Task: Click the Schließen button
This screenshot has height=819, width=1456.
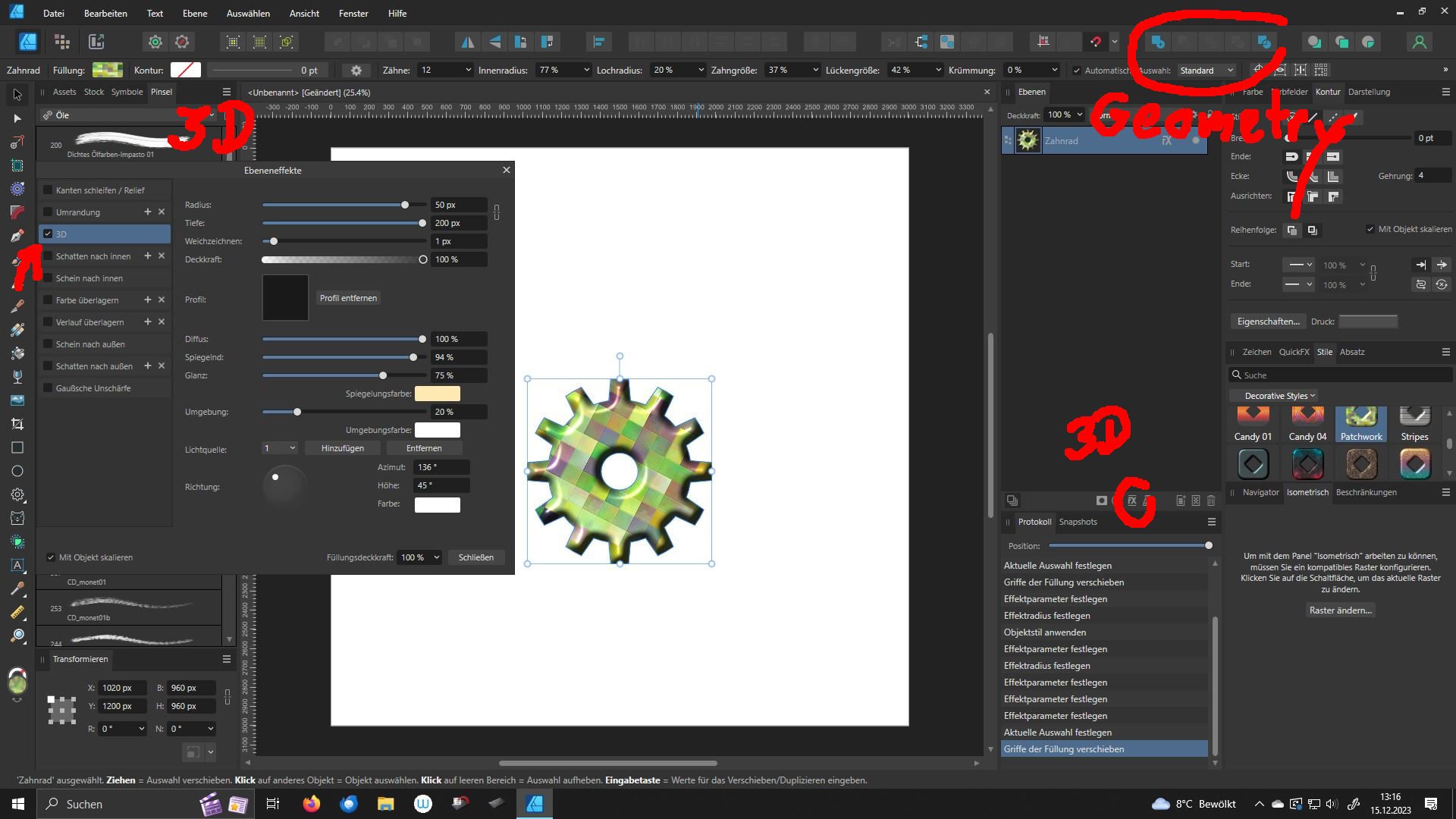Action: pyautogui.click(x=476, y=557)
